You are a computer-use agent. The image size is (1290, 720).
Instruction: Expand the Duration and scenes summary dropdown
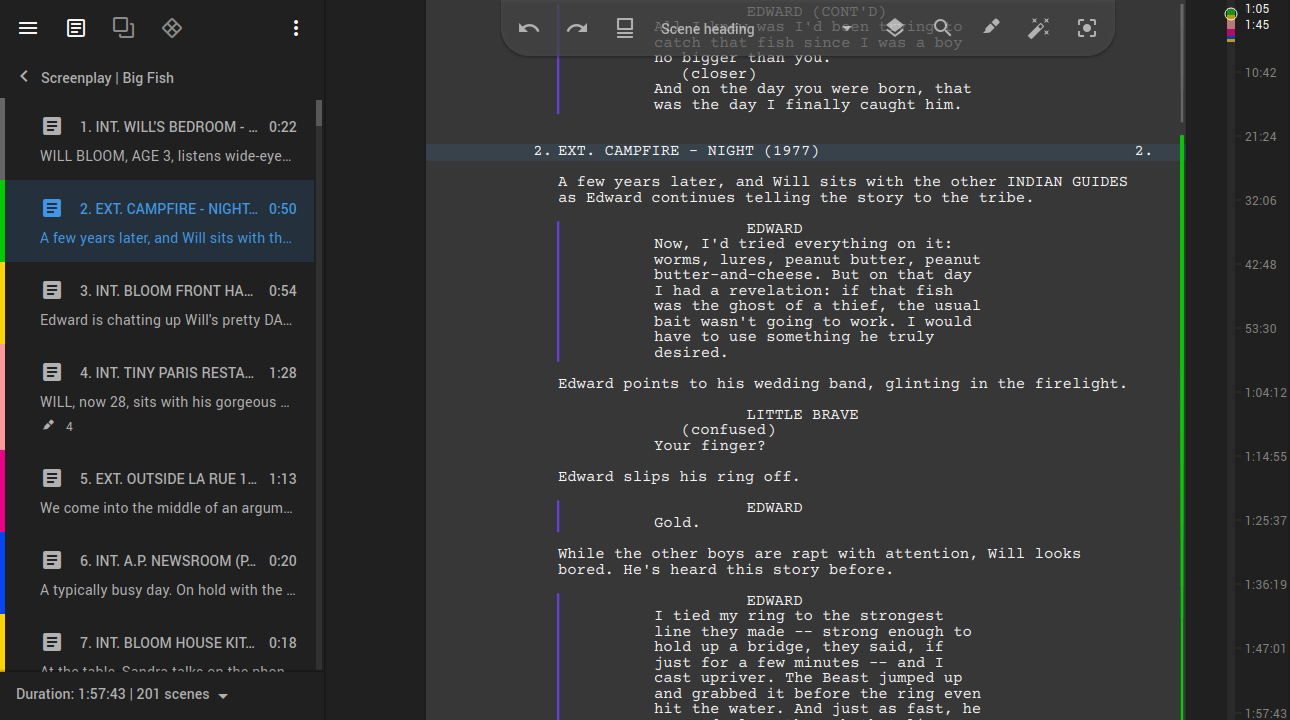tap(123, 694)
